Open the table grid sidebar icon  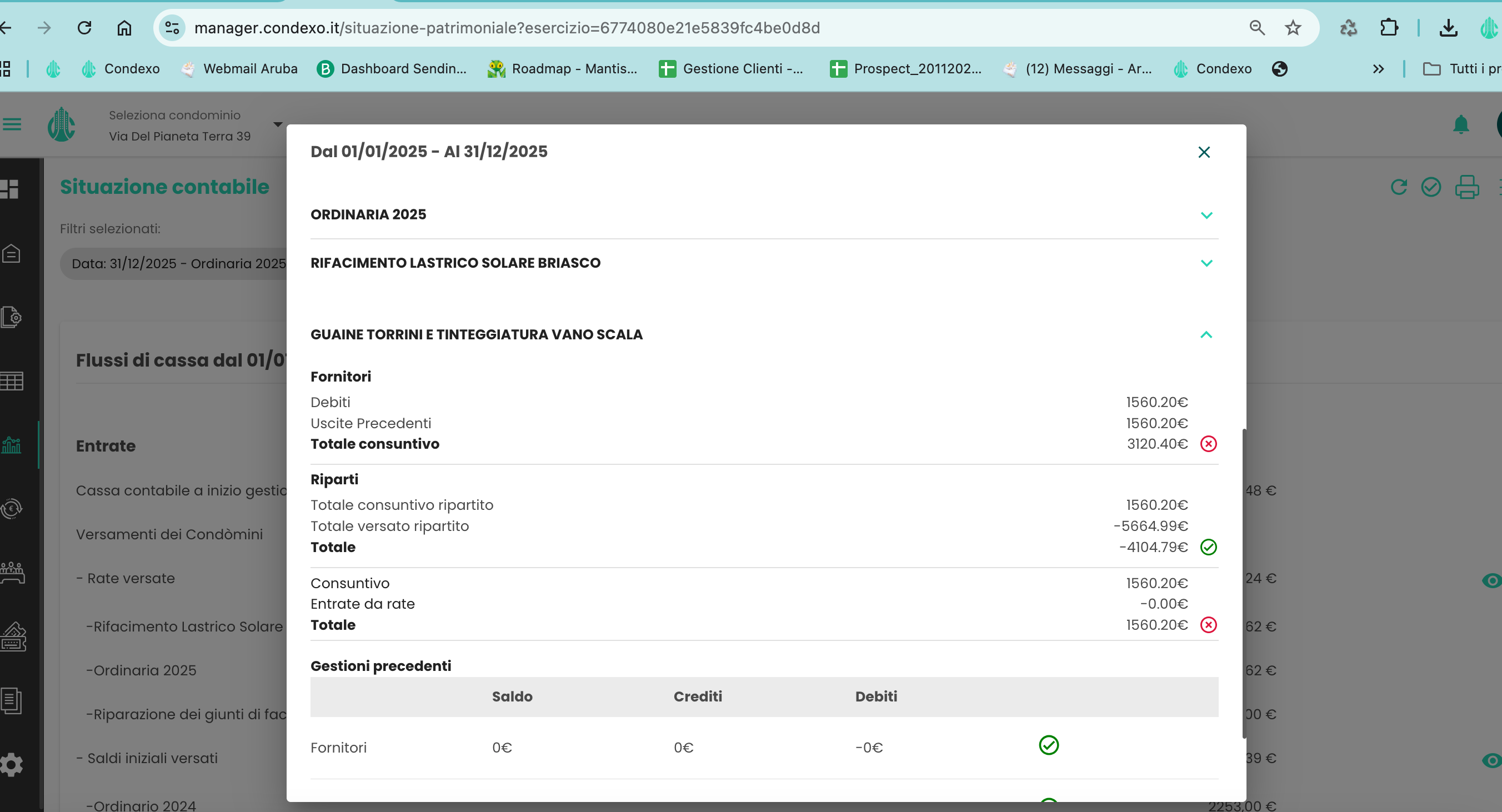point(12,381)
